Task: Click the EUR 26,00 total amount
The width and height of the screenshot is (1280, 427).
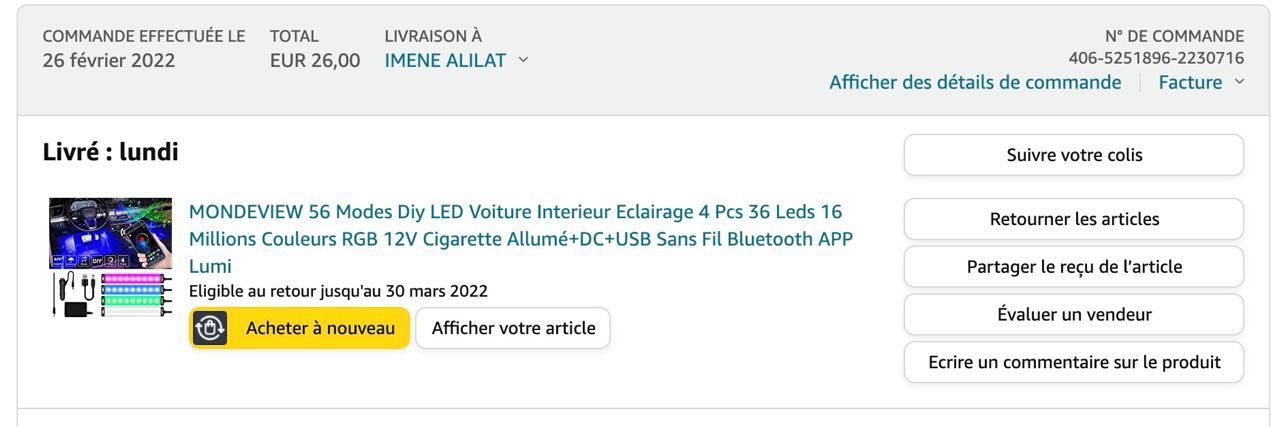Action: click(315, 60)
